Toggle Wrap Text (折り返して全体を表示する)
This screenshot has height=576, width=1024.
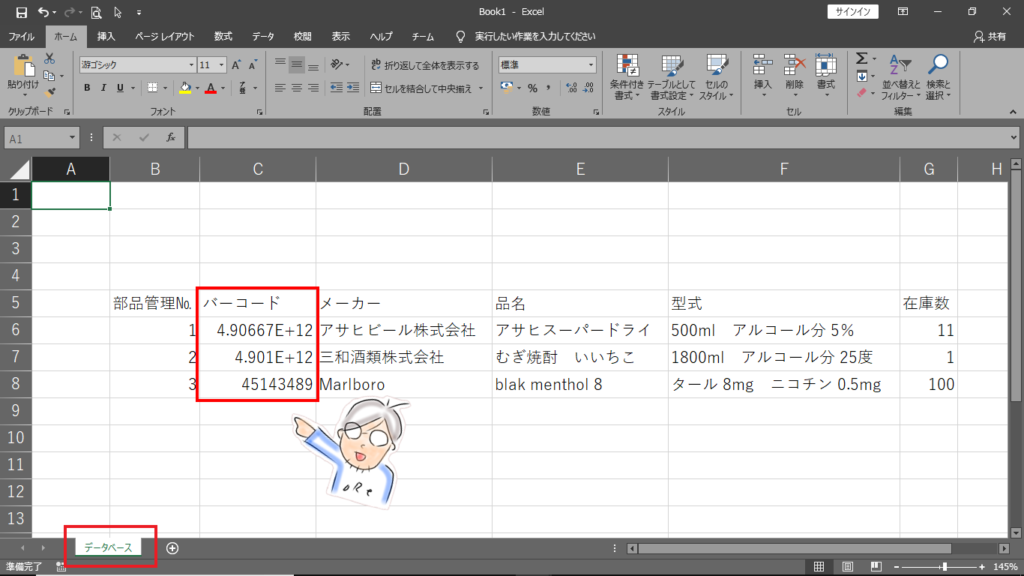[426, 65]
